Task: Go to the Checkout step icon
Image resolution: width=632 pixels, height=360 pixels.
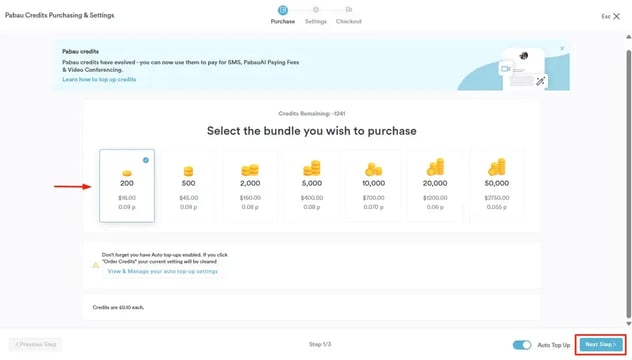Action: 349,9
